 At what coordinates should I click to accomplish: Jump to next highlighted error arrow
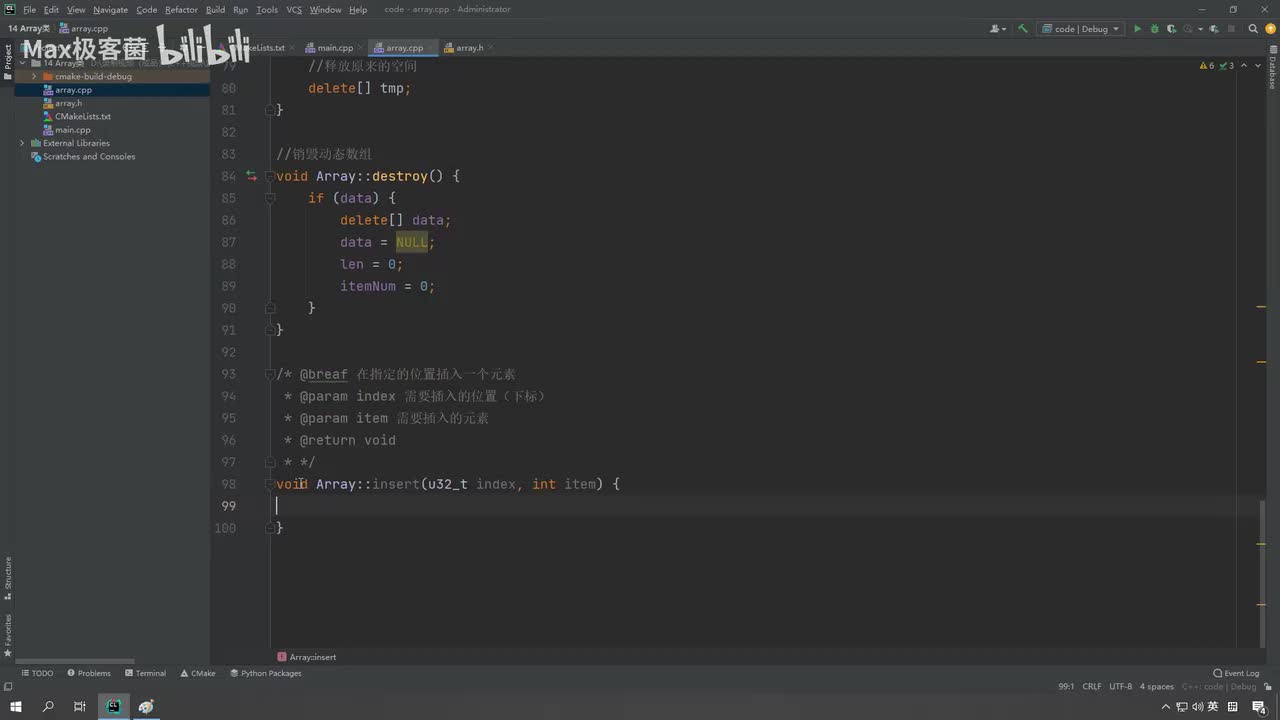[x=1256, y=66]
